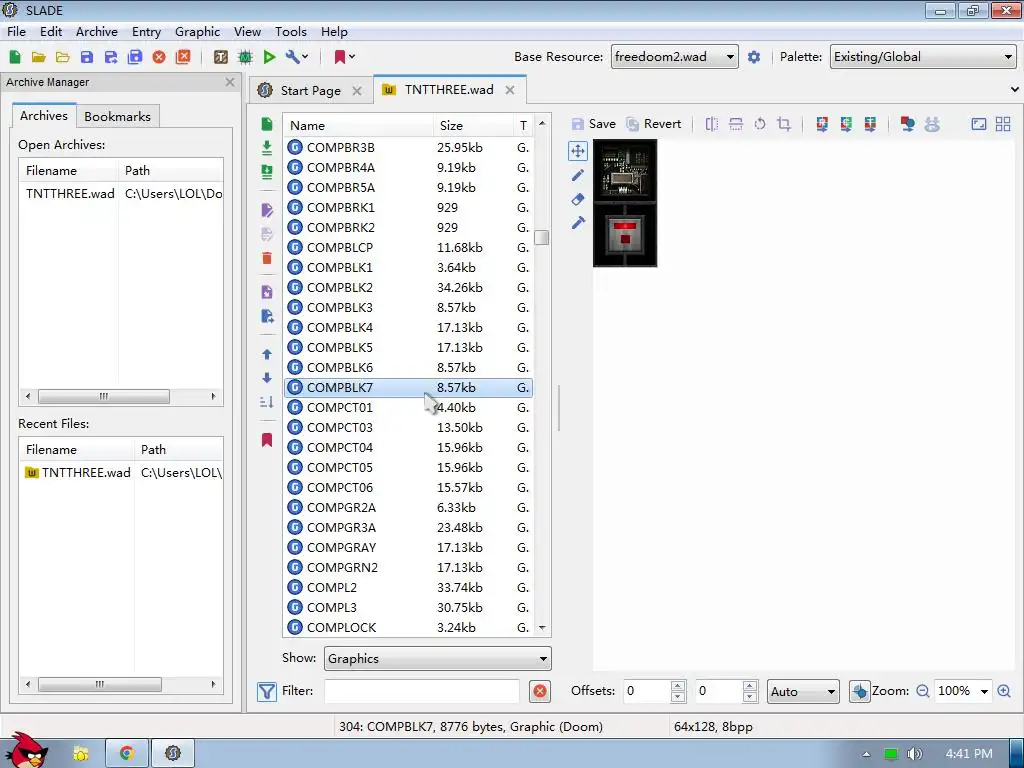Screen dimensions: 1024x768
Task: Save the graphic changes
Action: pyautogui.click(x=593, y=124)
